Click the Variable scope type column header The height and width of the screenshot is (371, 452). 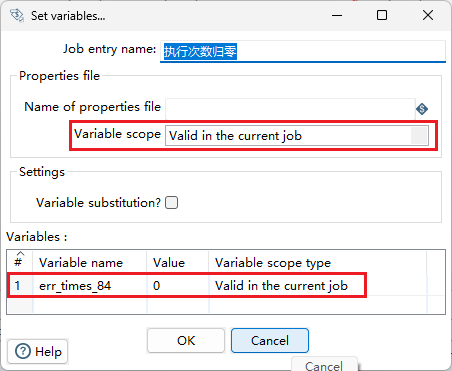point(317,263)
